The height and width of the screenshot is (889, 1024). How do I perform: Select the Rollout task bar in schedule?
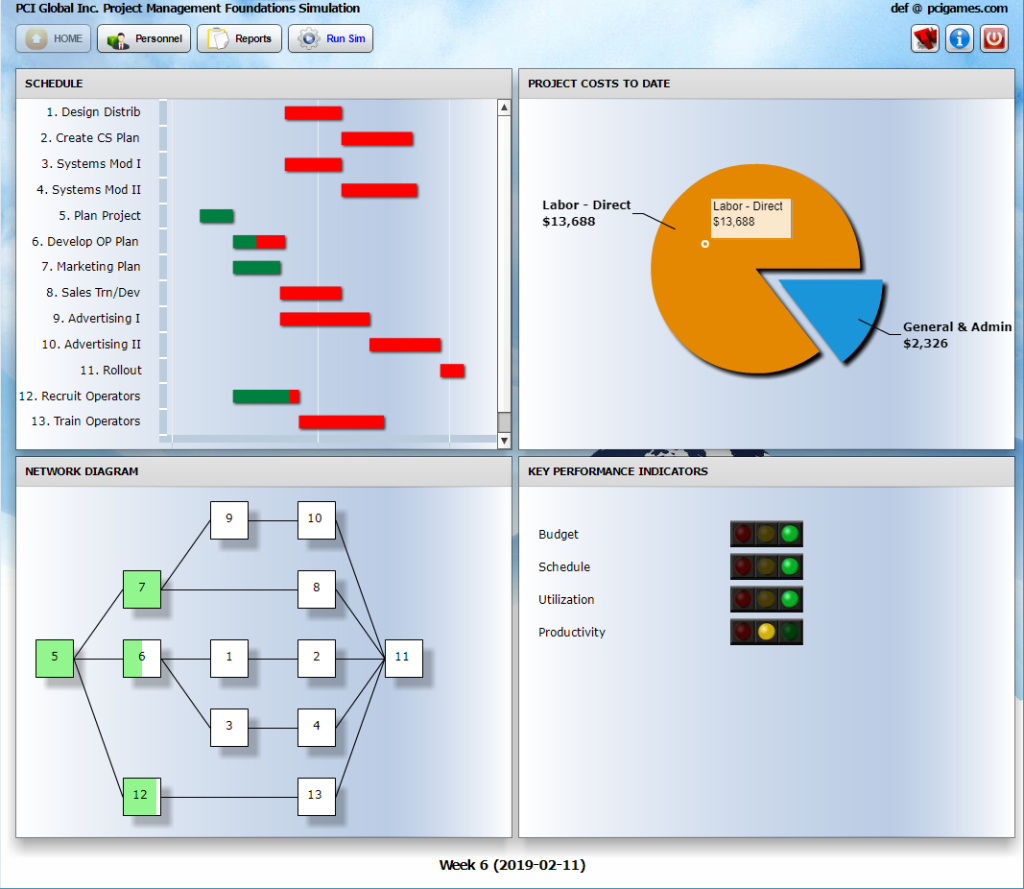(x=452, y=371)
